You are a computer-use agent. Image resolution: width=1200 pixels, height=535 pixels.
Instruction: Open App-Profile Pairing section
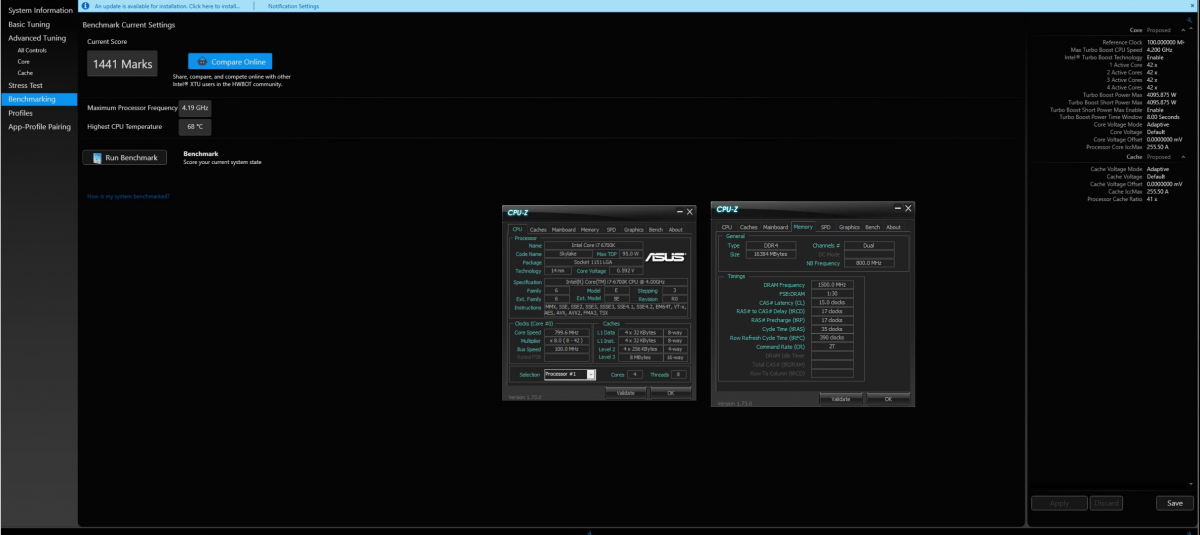pyautogui.click(x=39, y=127)
